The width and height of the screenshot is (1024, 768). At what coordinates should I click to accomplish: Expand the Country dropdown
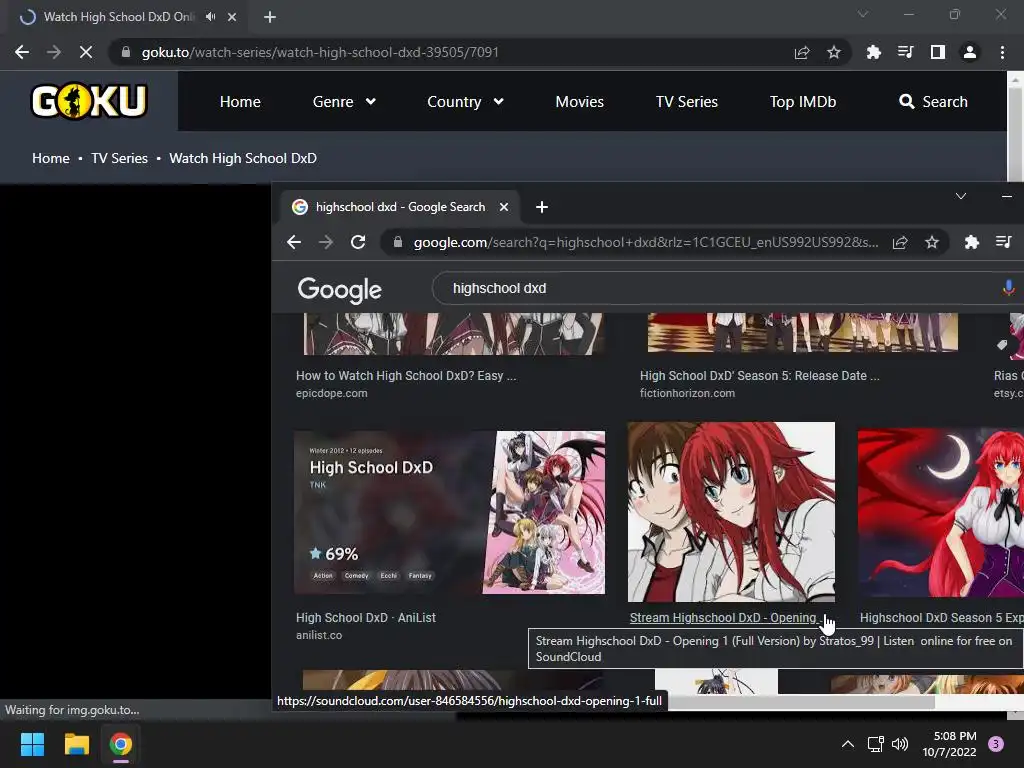click(x=466, y=101)
